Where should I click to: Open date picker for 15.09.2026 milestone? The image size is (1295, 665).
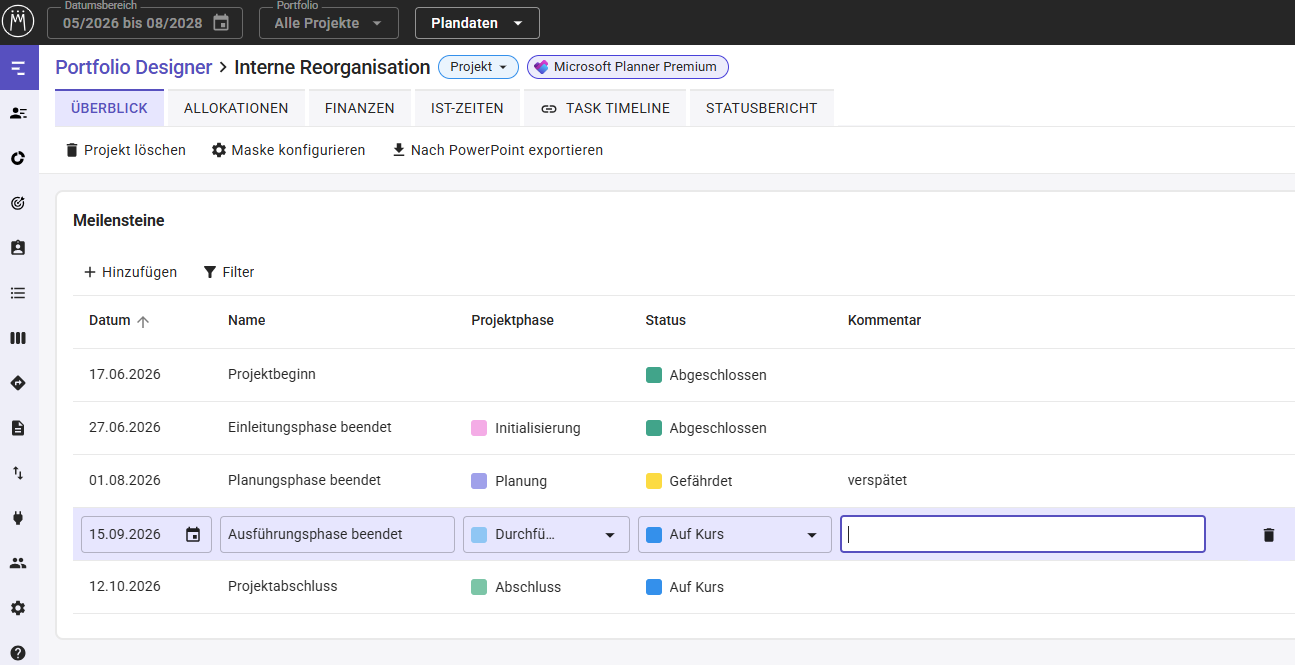[x=193, y=535]
